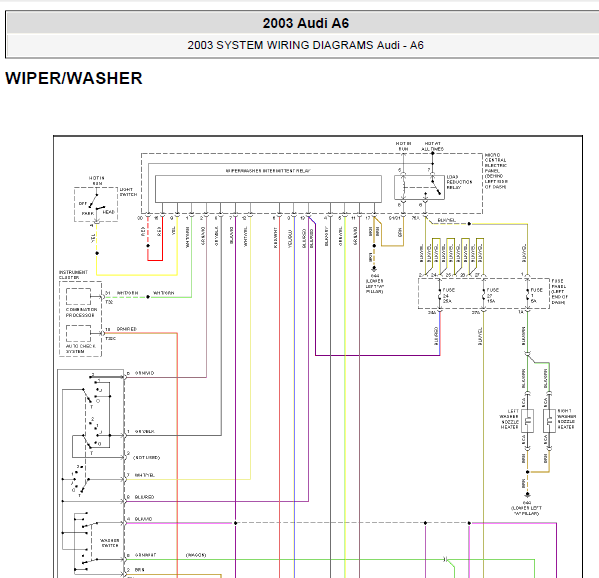This screenshot has height=578, width=599.
Task: Click the Right Washer Nozzle Heater symbol
Action: 549,421
